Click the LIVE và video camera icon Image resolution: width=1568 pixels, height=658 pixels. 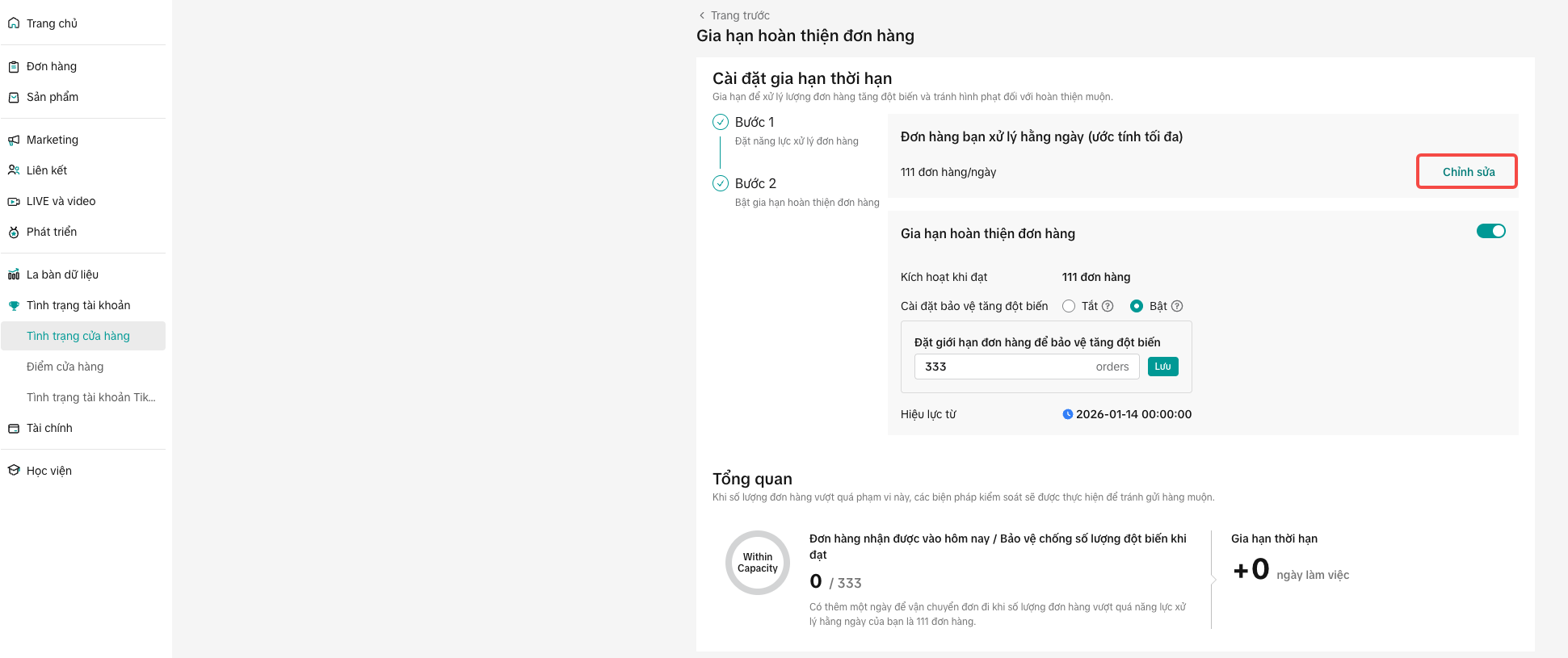(x=14, y=202)
